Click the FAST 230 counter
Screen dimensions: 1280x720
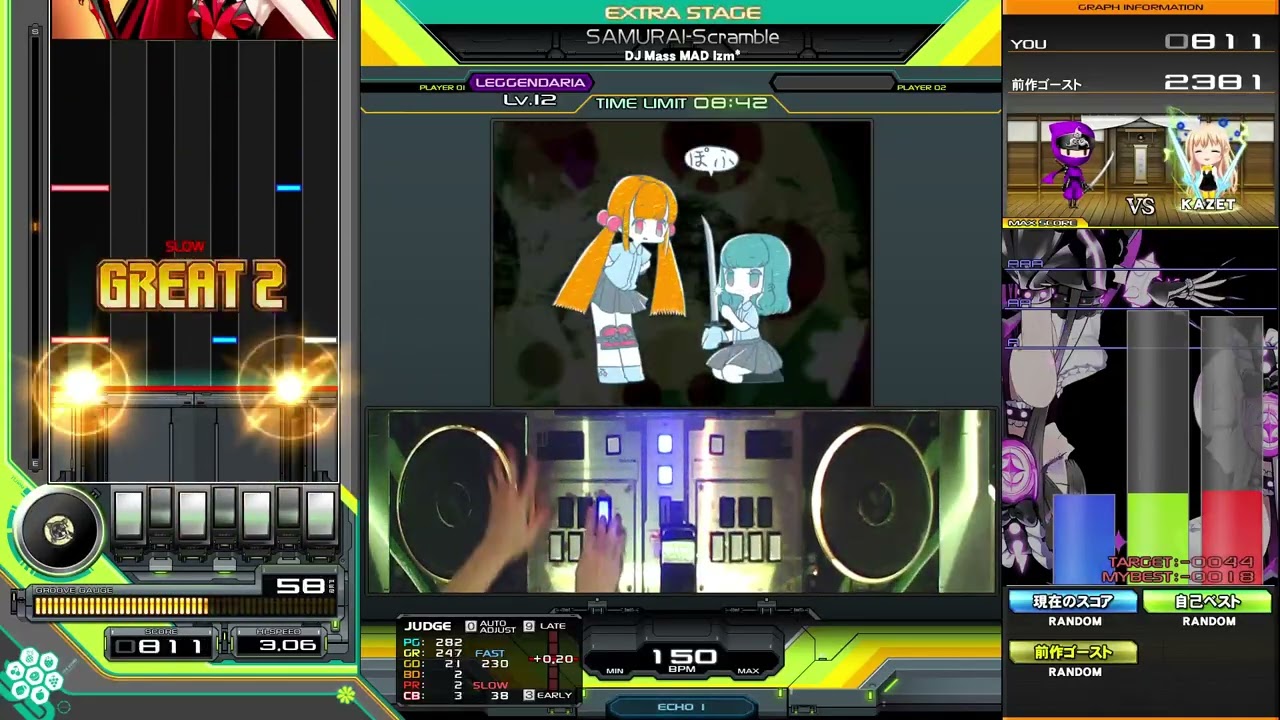[x=492, y=659]
